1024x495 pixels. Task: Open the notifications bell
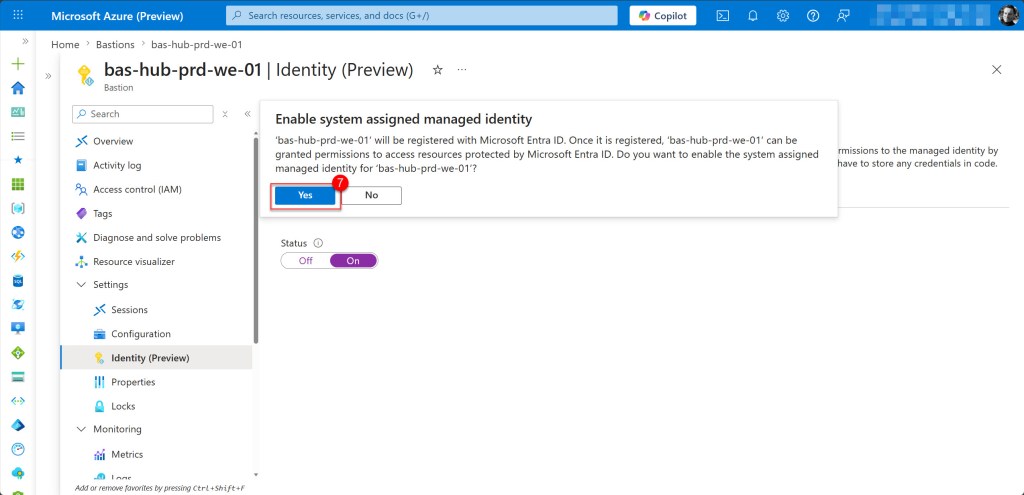(753, 16)
